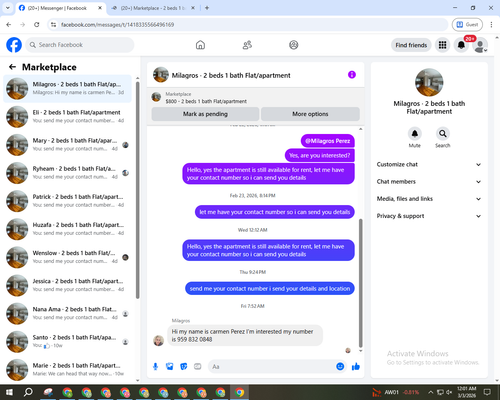Open the Home feed icon
Image resolution: width=500 pixels, height=400 pixels.
click(x=200, y=45)
